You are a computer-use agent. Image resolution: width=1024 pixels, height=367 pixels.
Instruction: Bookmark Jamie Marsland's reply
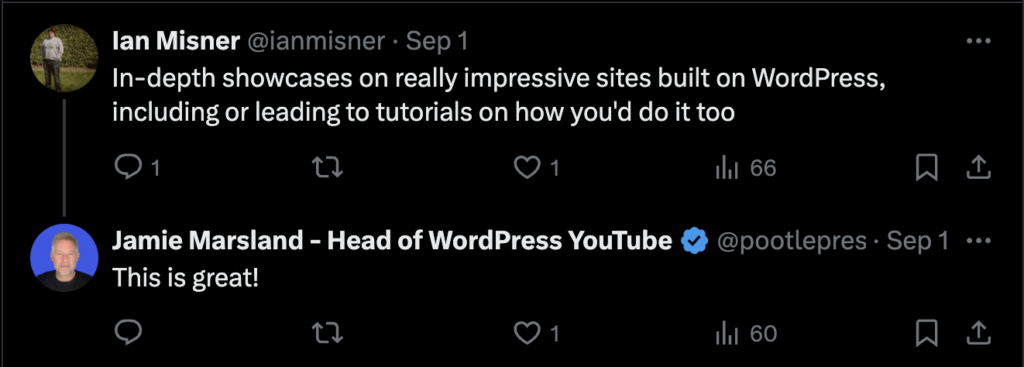pyautogui.click(x=926, y=334)
